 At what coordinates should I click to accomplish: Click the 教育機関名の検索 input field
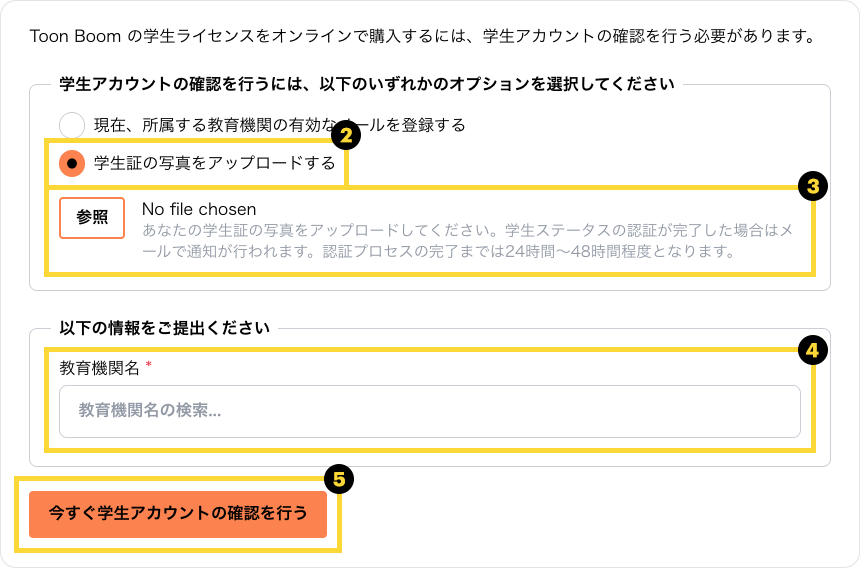pos(430,411)
